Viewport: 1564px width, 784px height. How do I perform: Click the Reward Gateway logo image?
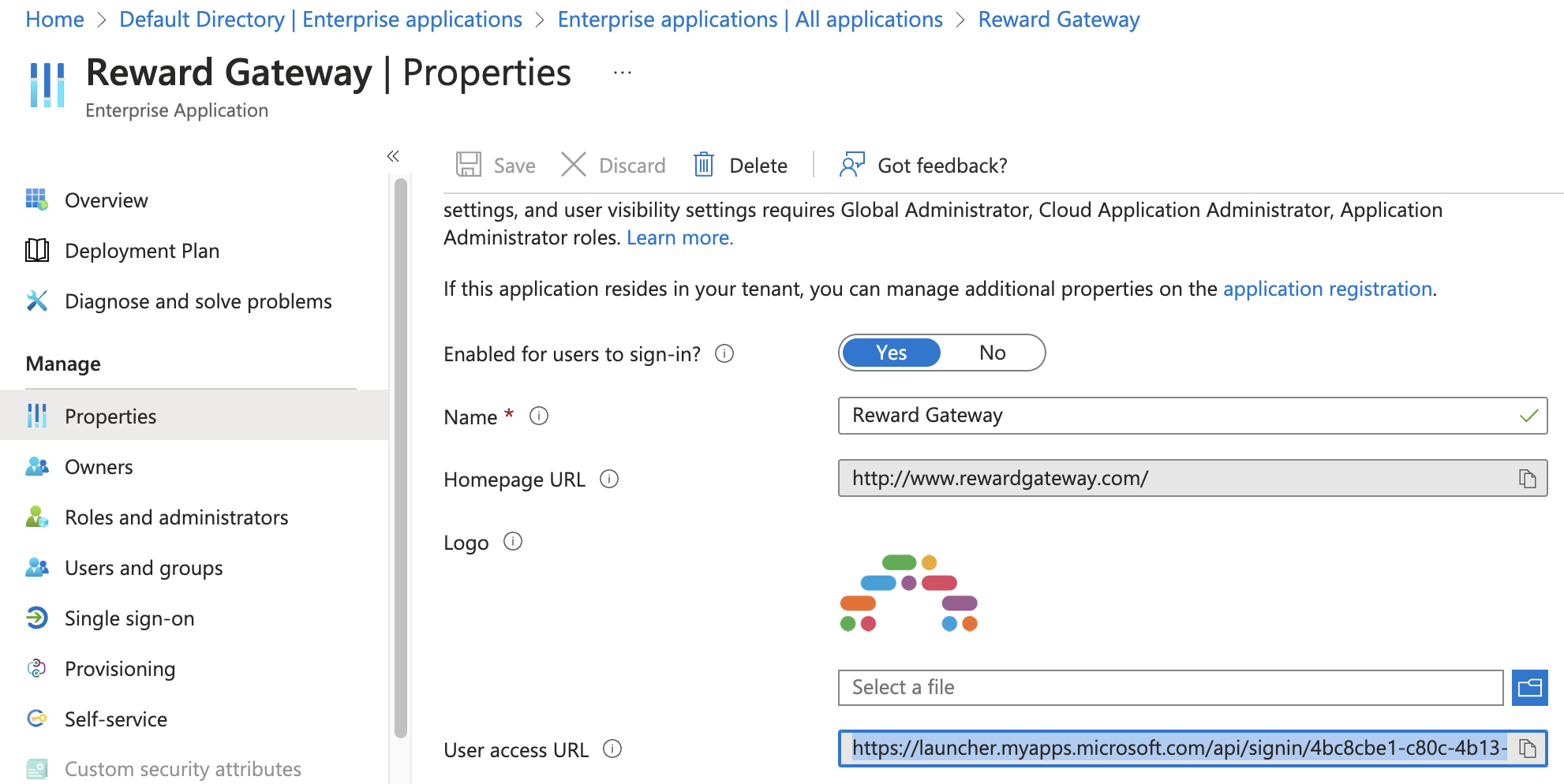(x=909, y=593)
